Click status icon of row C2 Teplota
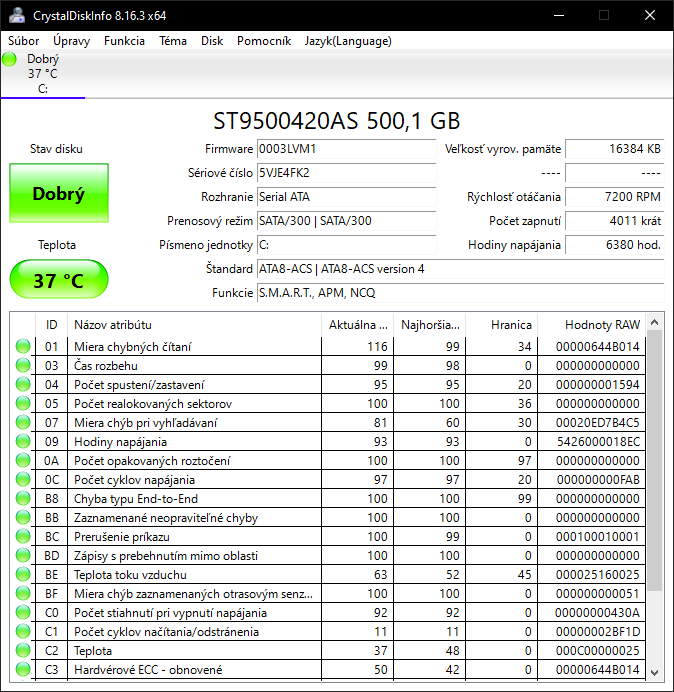674x692 pixels. click(23, 650)
